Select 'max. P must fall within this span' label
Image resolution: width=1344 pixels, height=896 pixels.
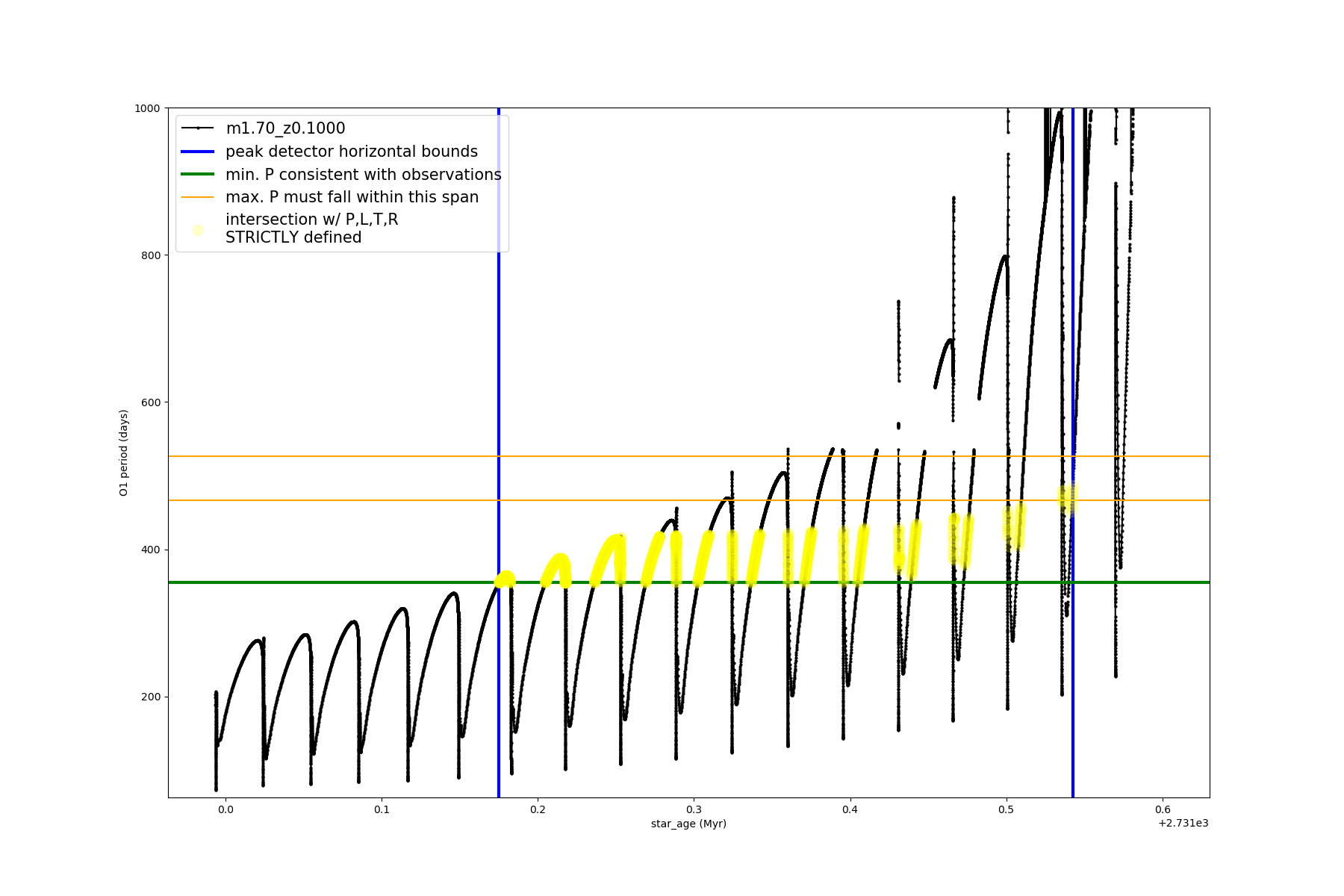(x=352, y=197)
